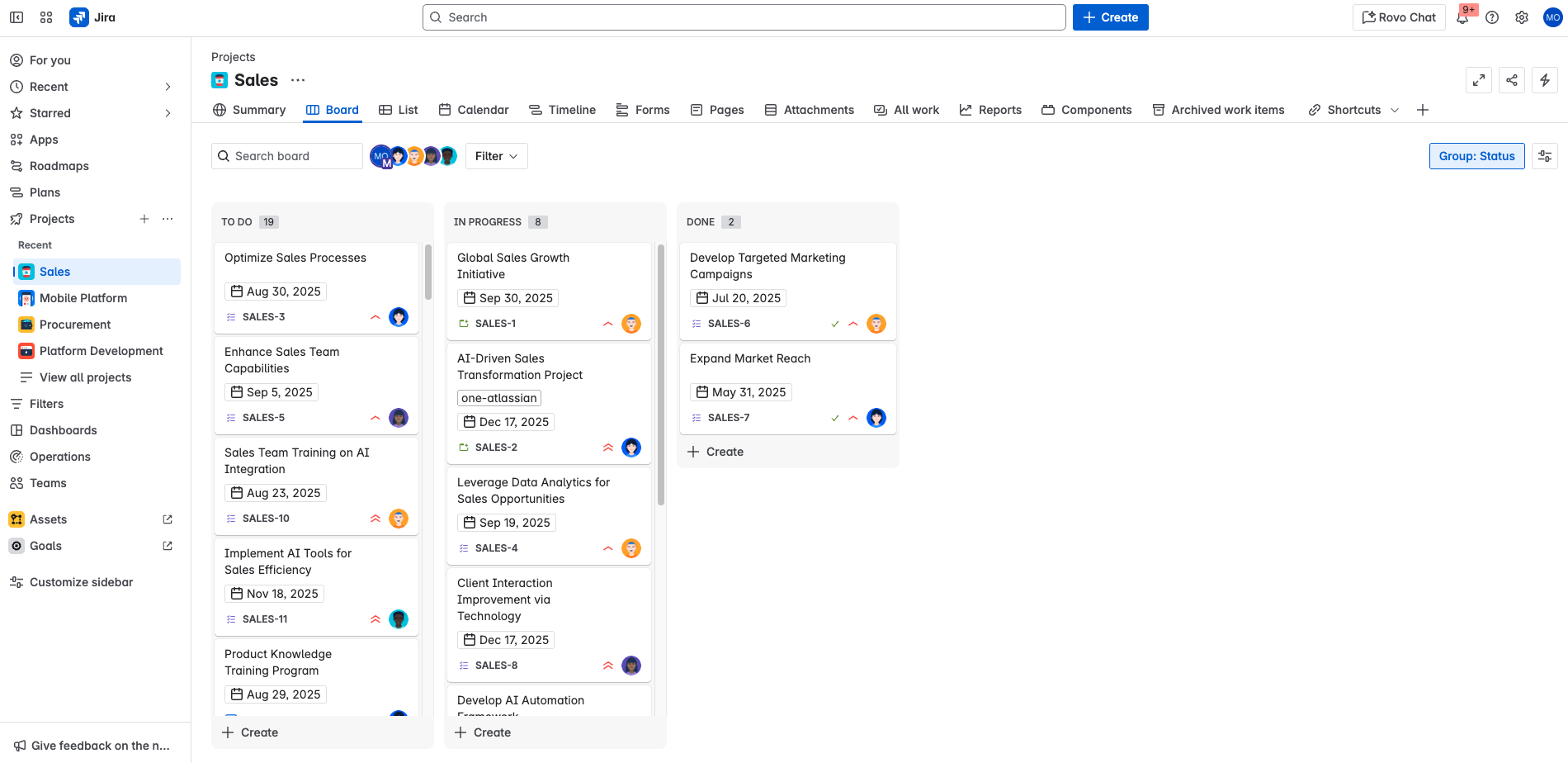Open the settings gear icon

coord(1521,17)
